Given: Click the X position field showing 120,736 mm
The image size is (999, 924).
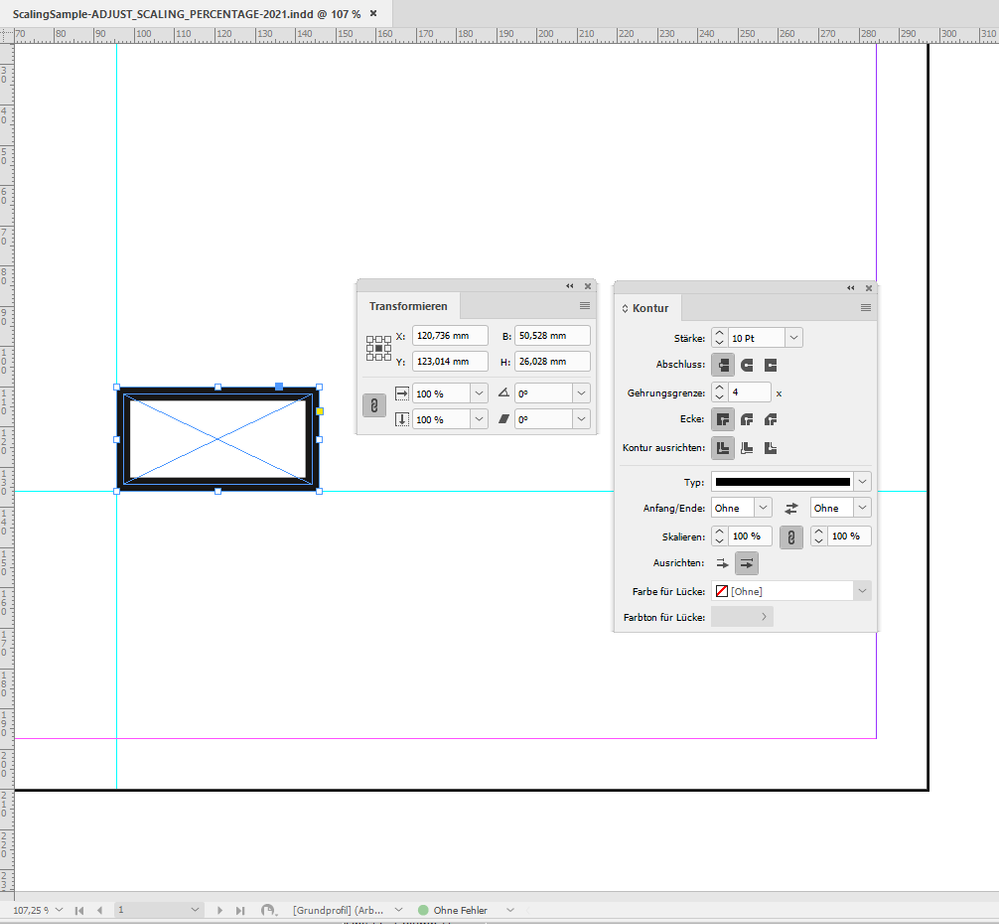Looking at the screenshot, I should (x=450, y=335).
